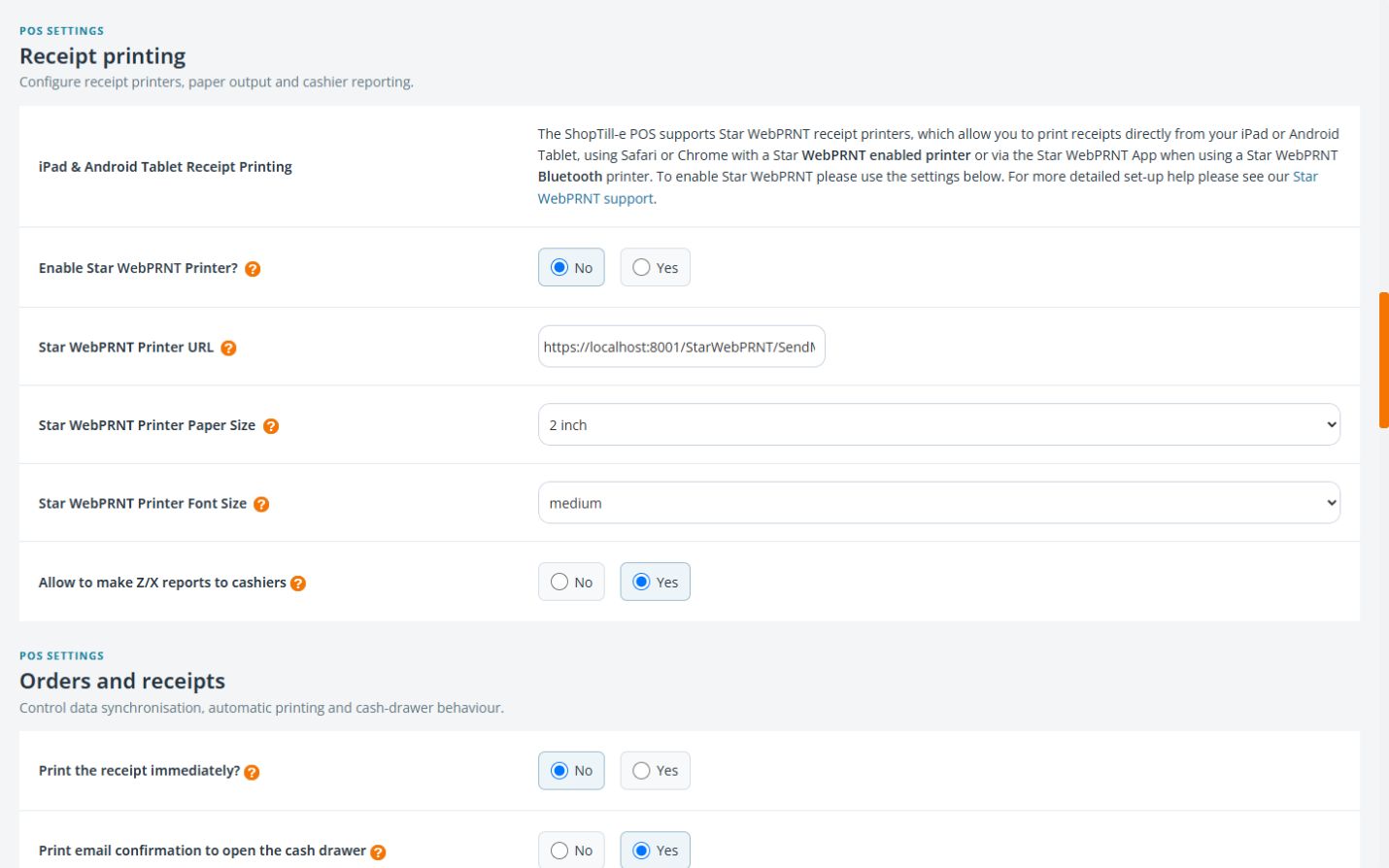Choose Yes for Z/X reports to cashiers
Viewport: 1389px width, 868px height.
[655, 583]
